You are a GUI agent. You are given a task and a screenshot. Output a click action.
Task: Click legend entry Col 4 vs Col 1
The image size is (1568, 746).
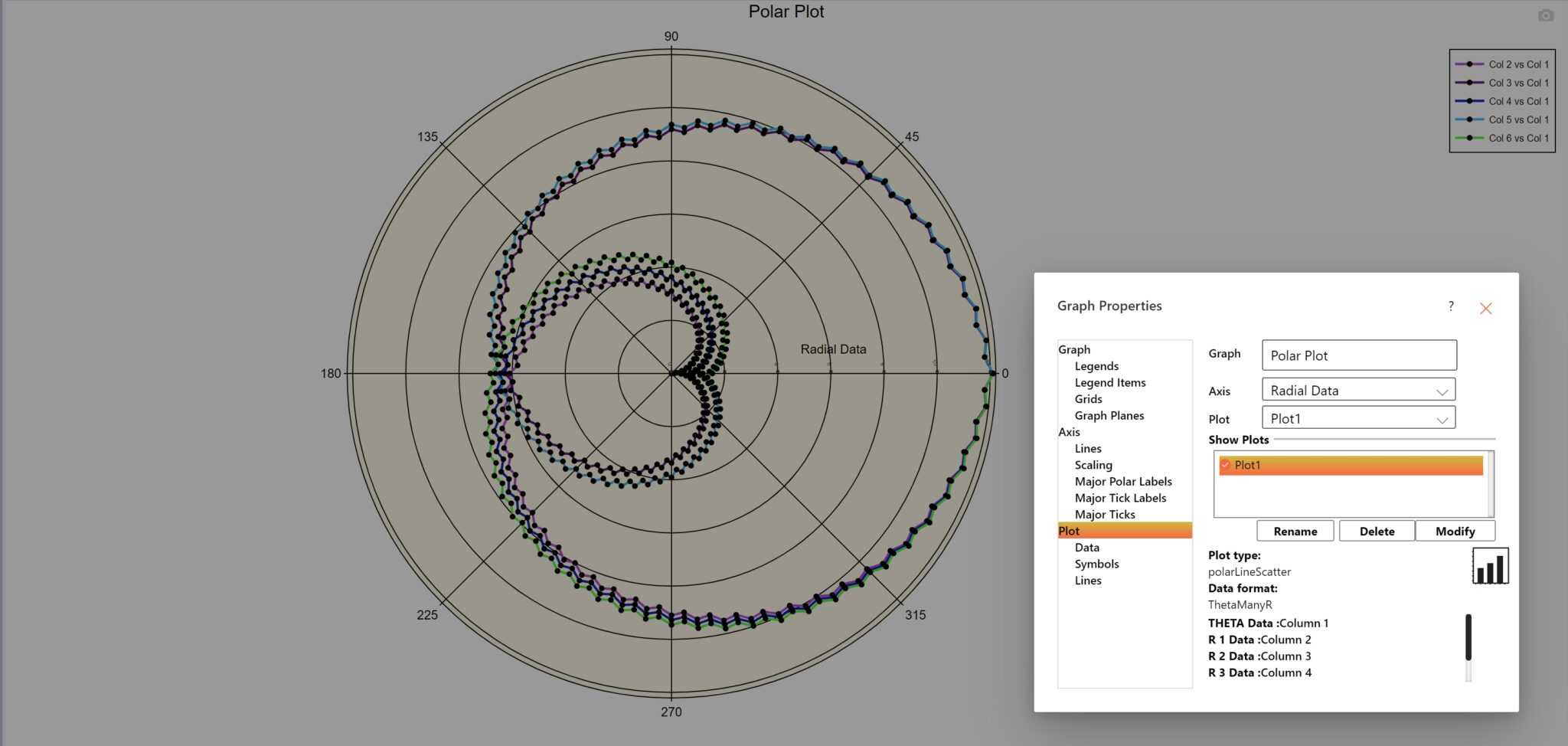(x=1502, y=101)
